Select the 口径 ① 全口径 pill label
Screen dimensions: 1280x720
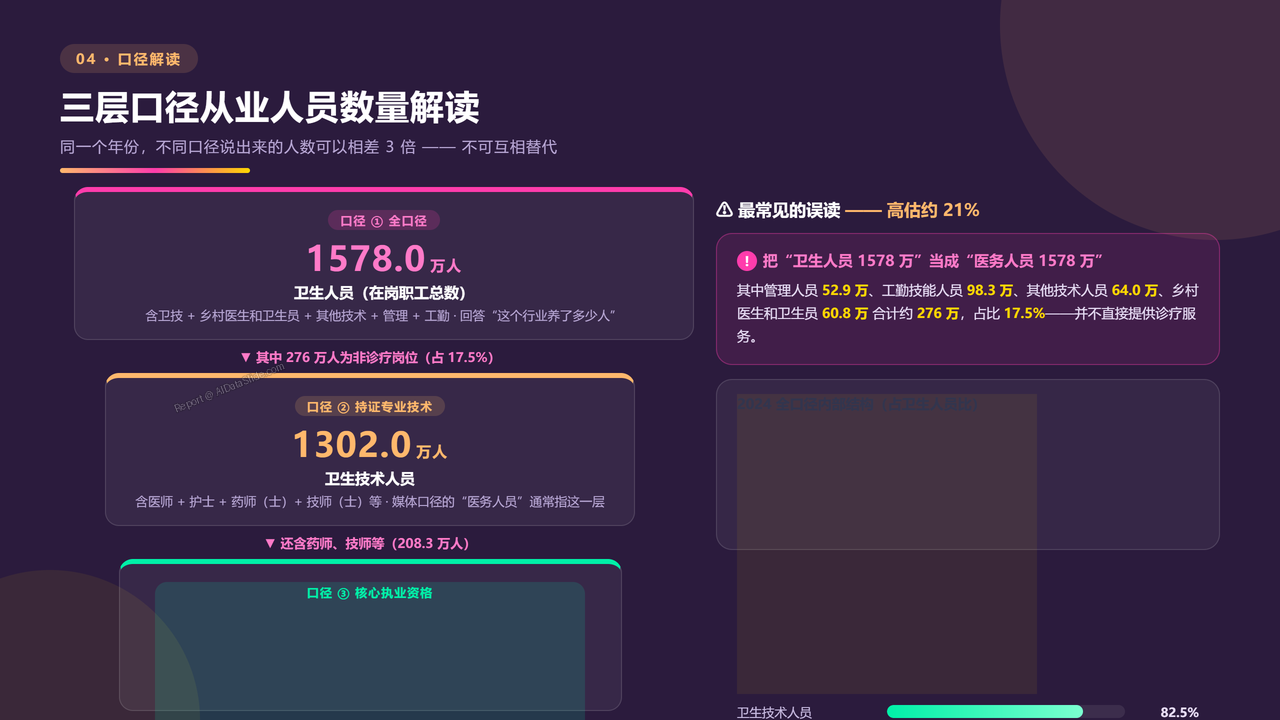point(384,221)
